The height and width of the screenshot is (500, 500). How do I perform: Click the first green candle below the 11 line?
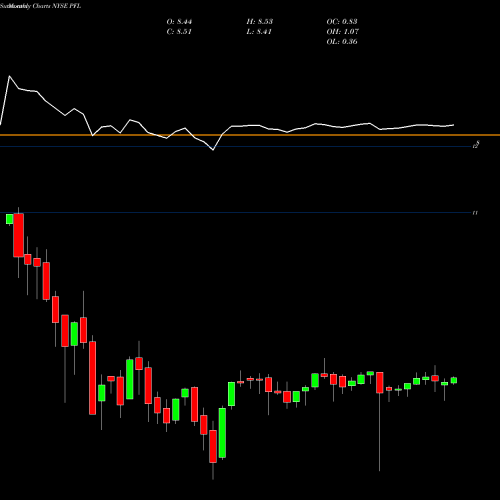click(x=10, y=219)
